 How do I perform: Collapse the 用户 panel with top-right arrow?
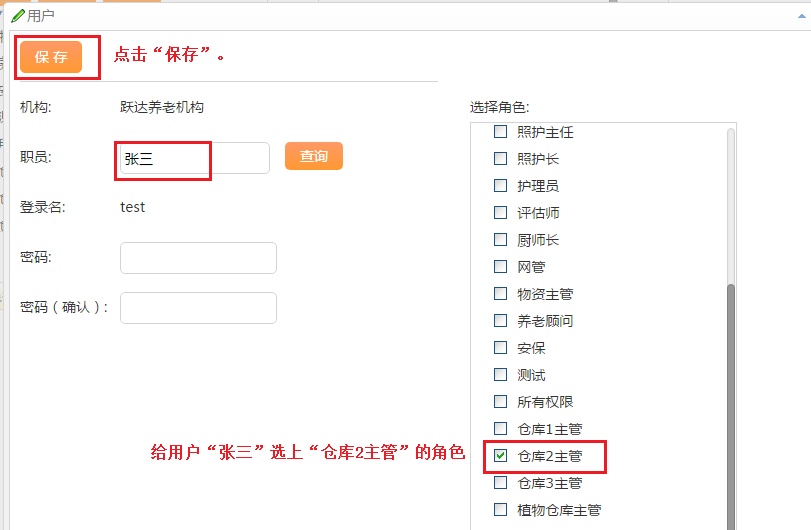(x=802, y=16)
